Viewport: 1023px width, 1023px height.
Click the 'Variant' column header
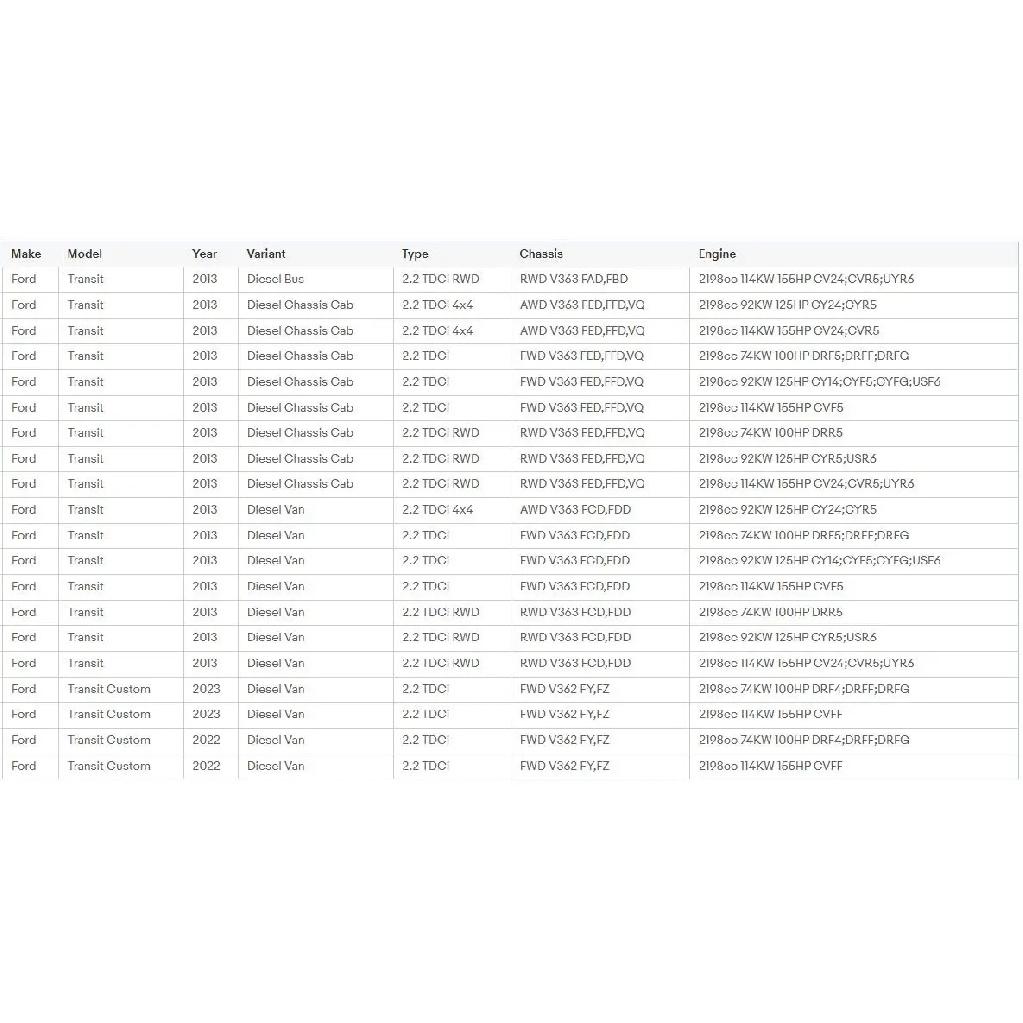(266, 254)
